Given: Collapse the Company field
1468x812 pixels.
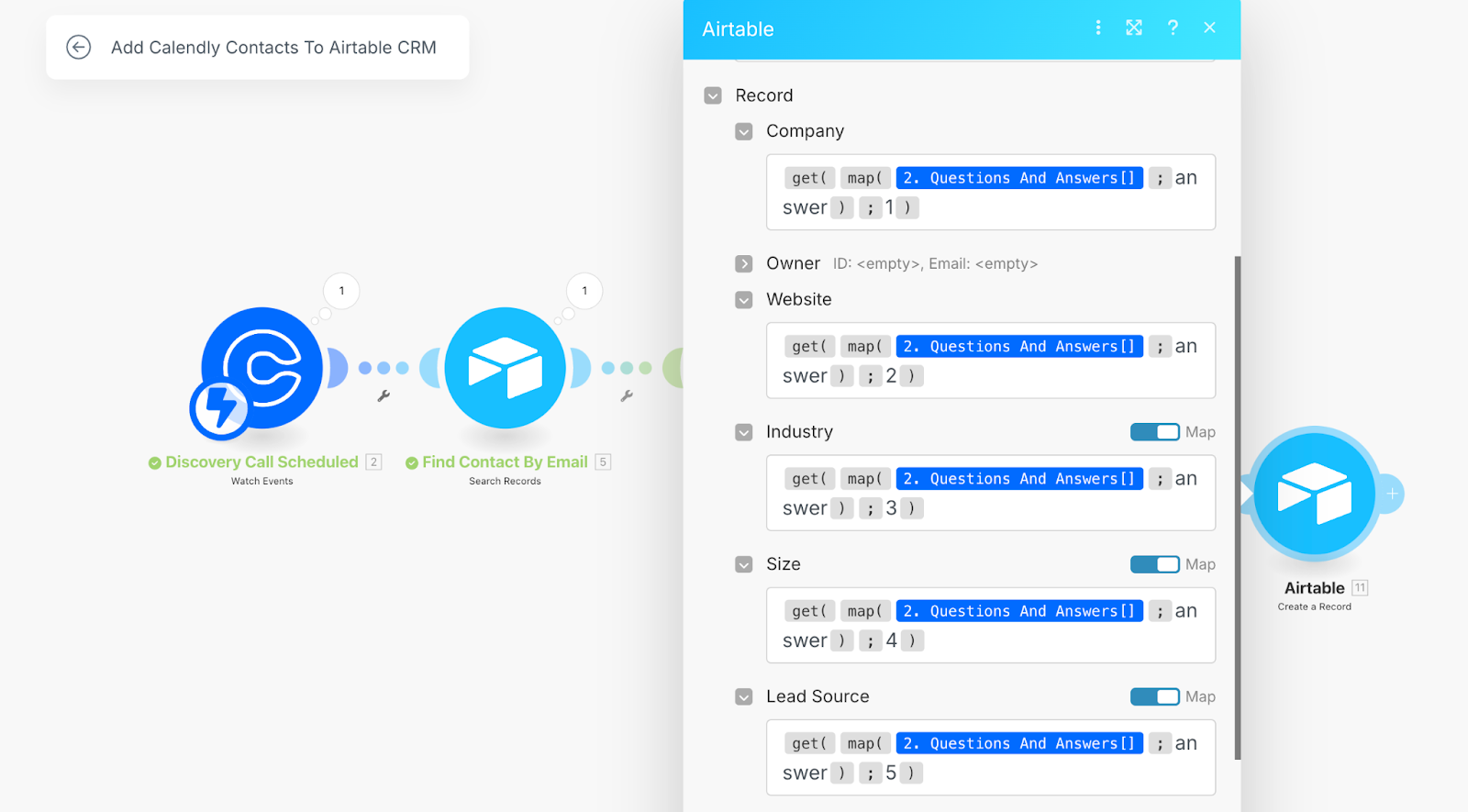Looking at the screenshot, I should pos(744,131).
